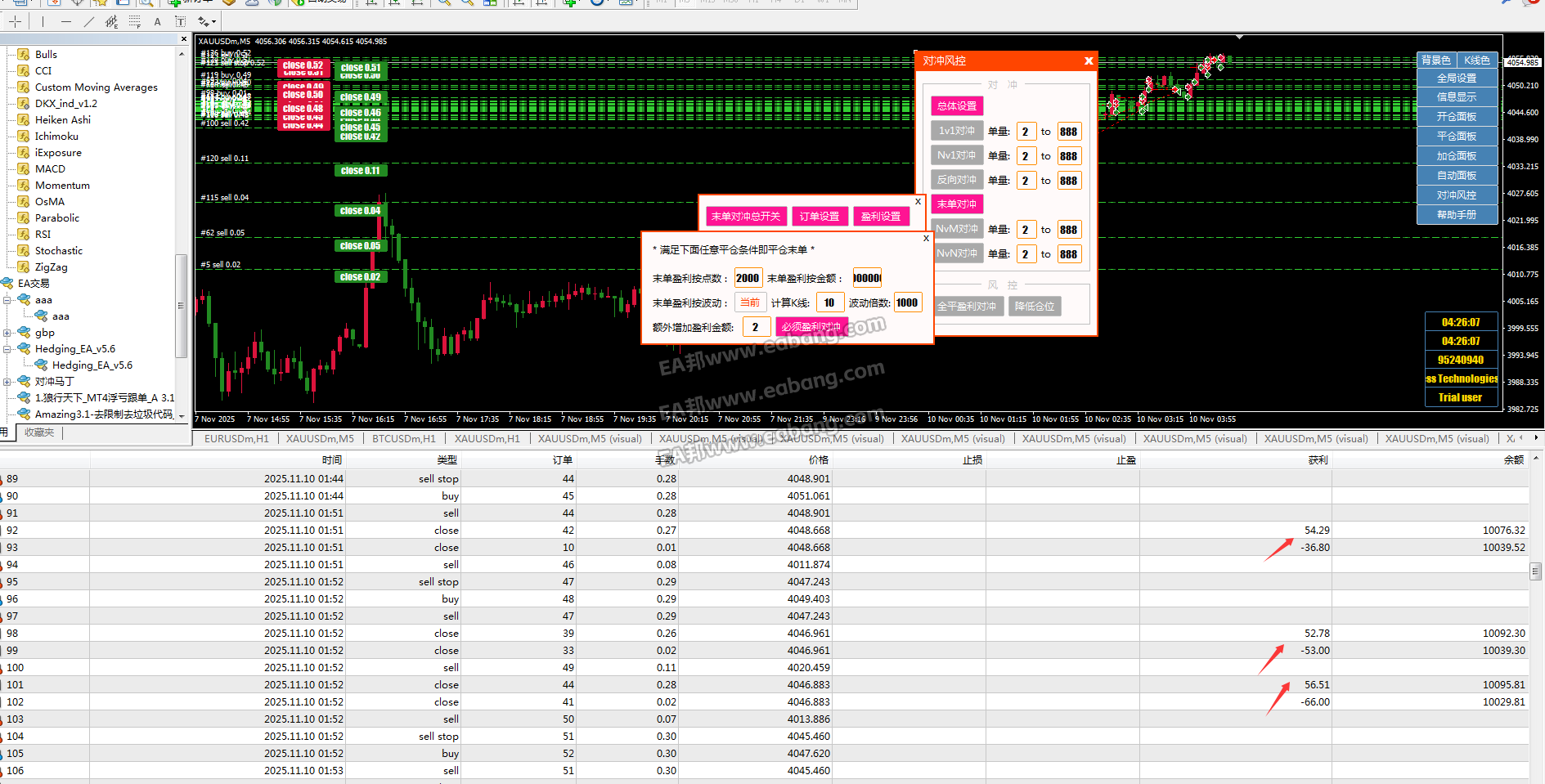Open the arrows tool dropdown arrow

(214, 22)
